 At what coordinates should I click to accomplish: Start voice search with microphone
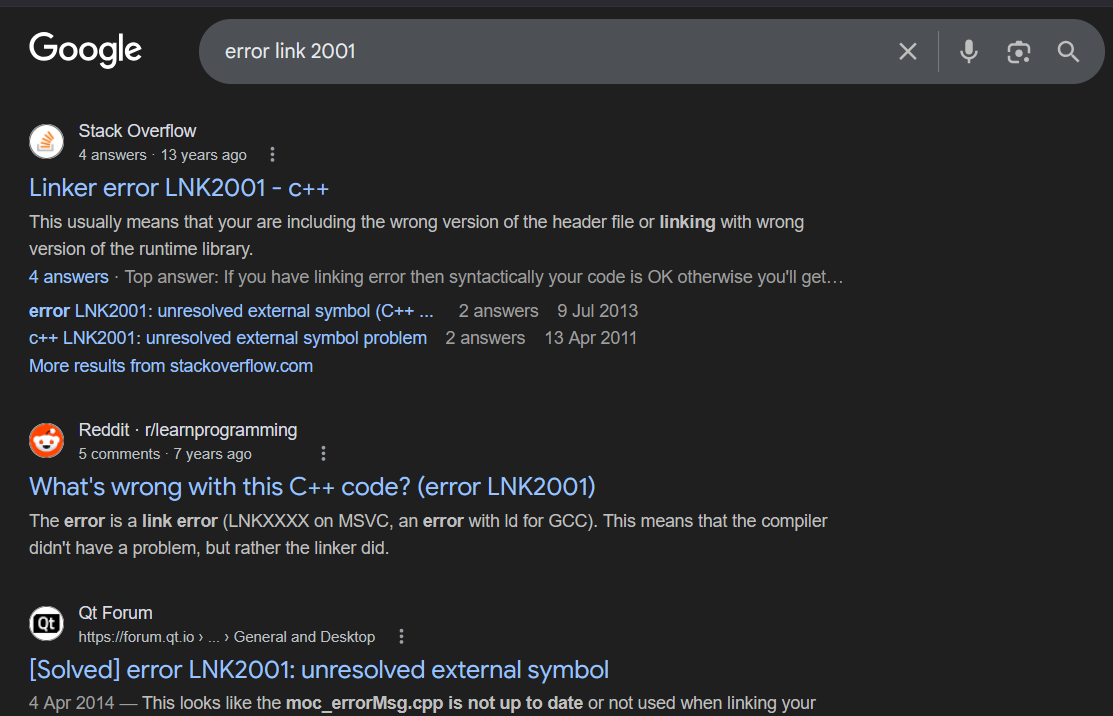(968, 51)
